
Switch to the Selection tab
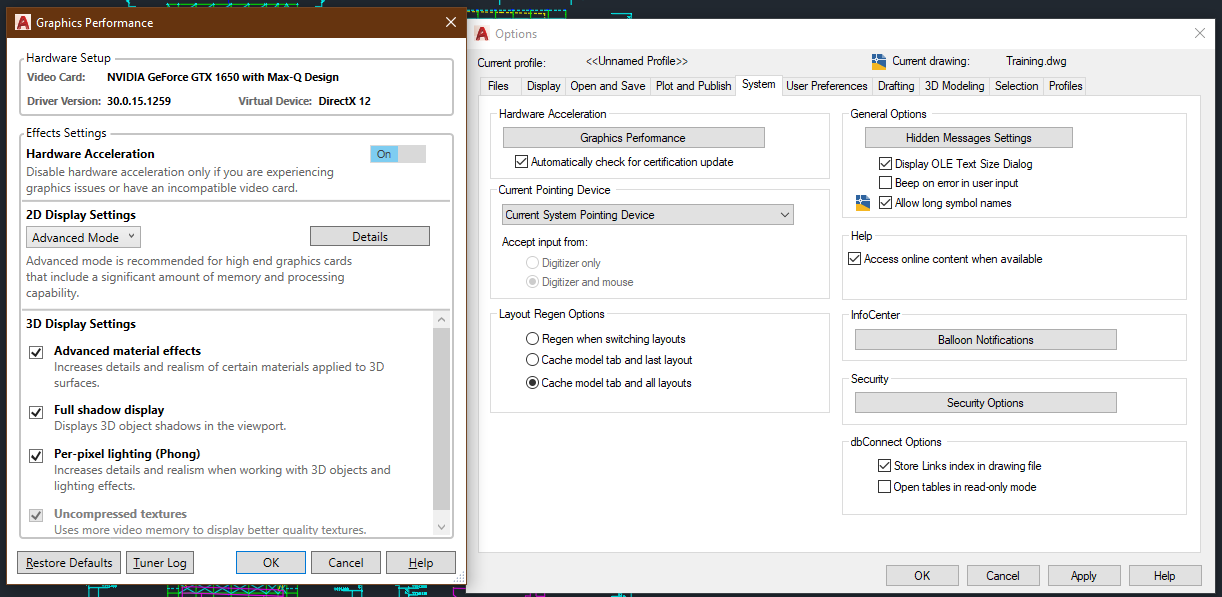pos(1016,86)
